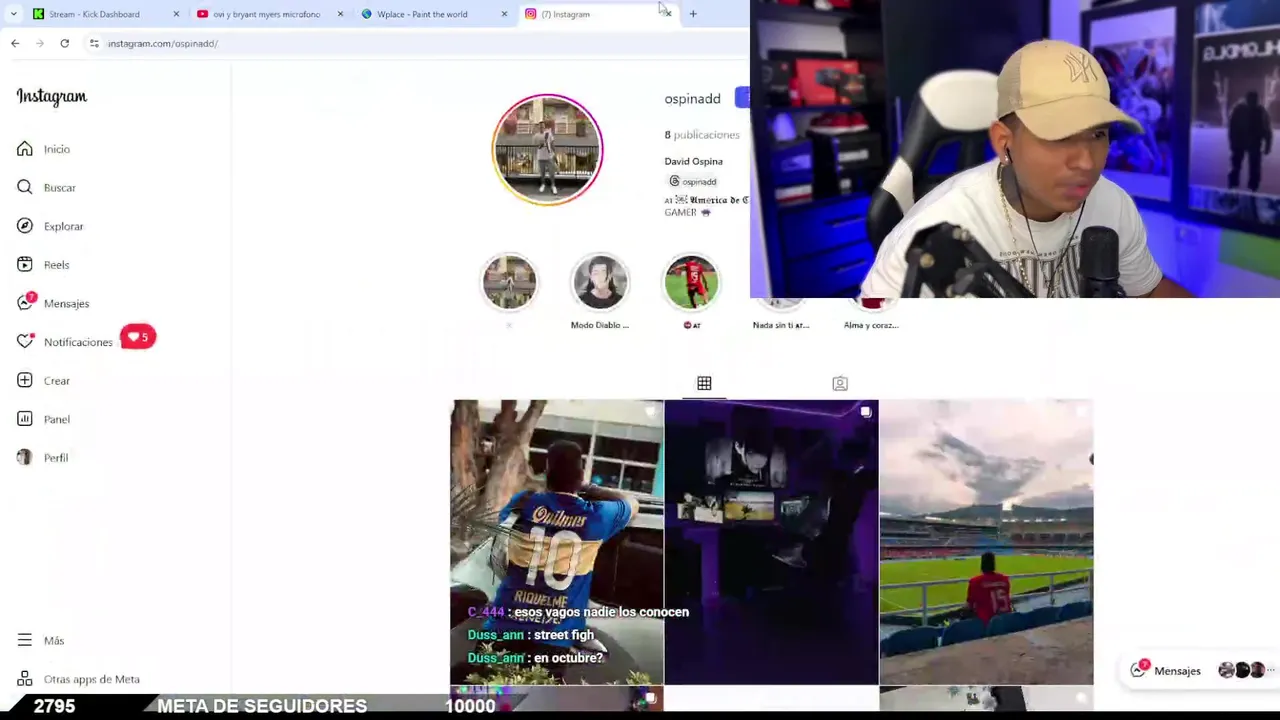1280x720 pixels.
Task: Open the sidebar Mensajes messenger icon
Action: point(25,303)
